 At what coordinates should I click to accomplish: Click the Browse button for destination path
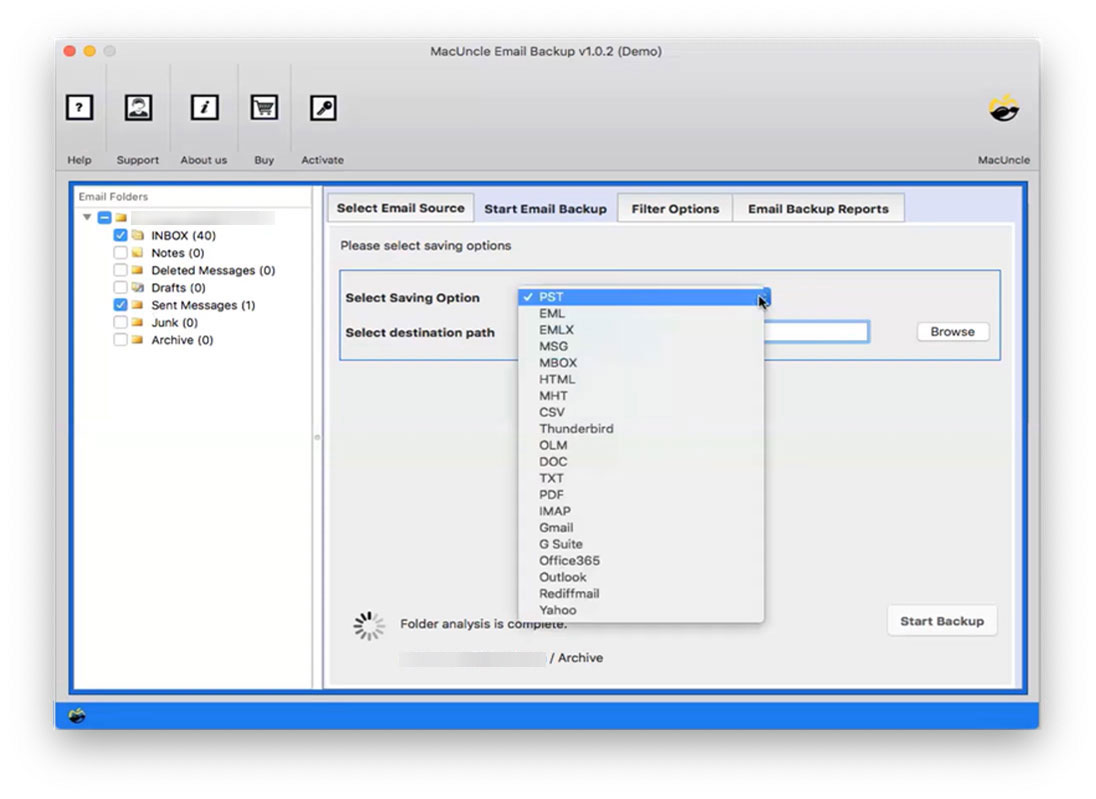coord(951,331)
